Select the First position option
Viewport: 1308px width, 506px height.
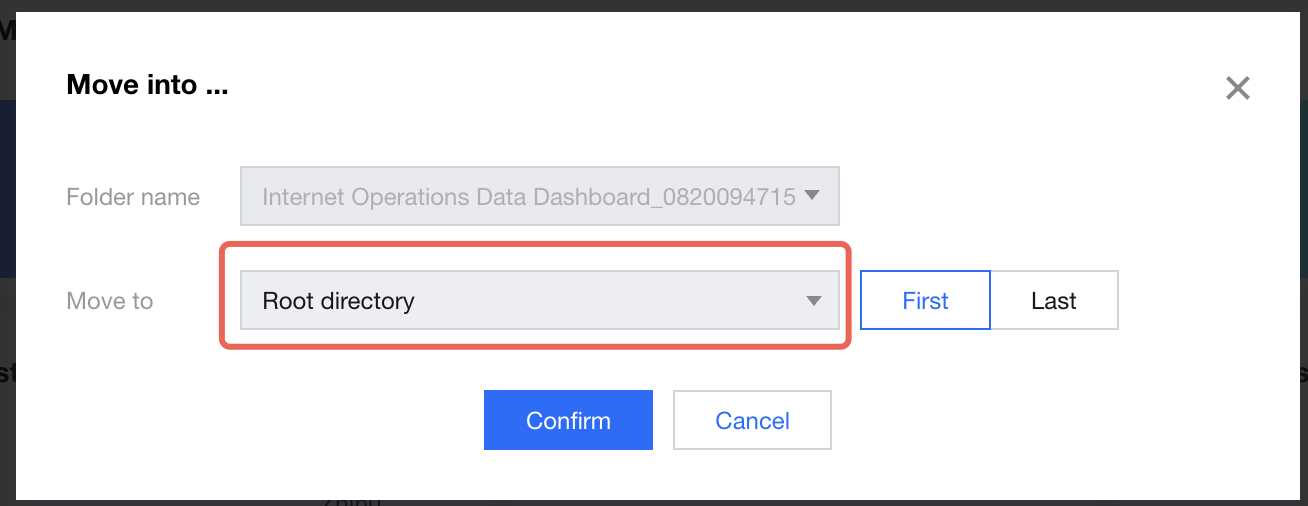pyautogui.click(x=925, y=300)
